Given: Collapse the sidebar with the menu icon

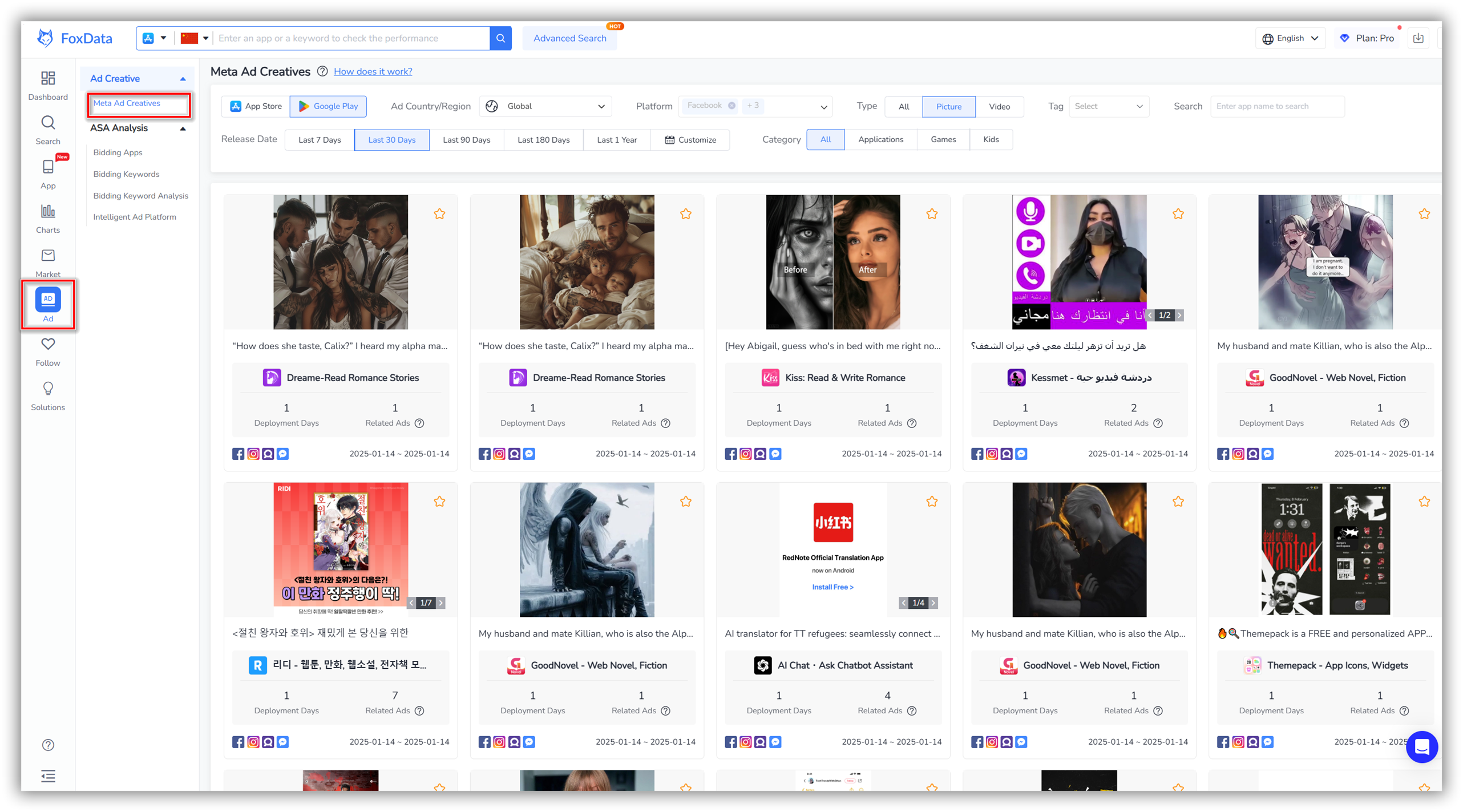Looking at the screenshot, I should [48, 776].
